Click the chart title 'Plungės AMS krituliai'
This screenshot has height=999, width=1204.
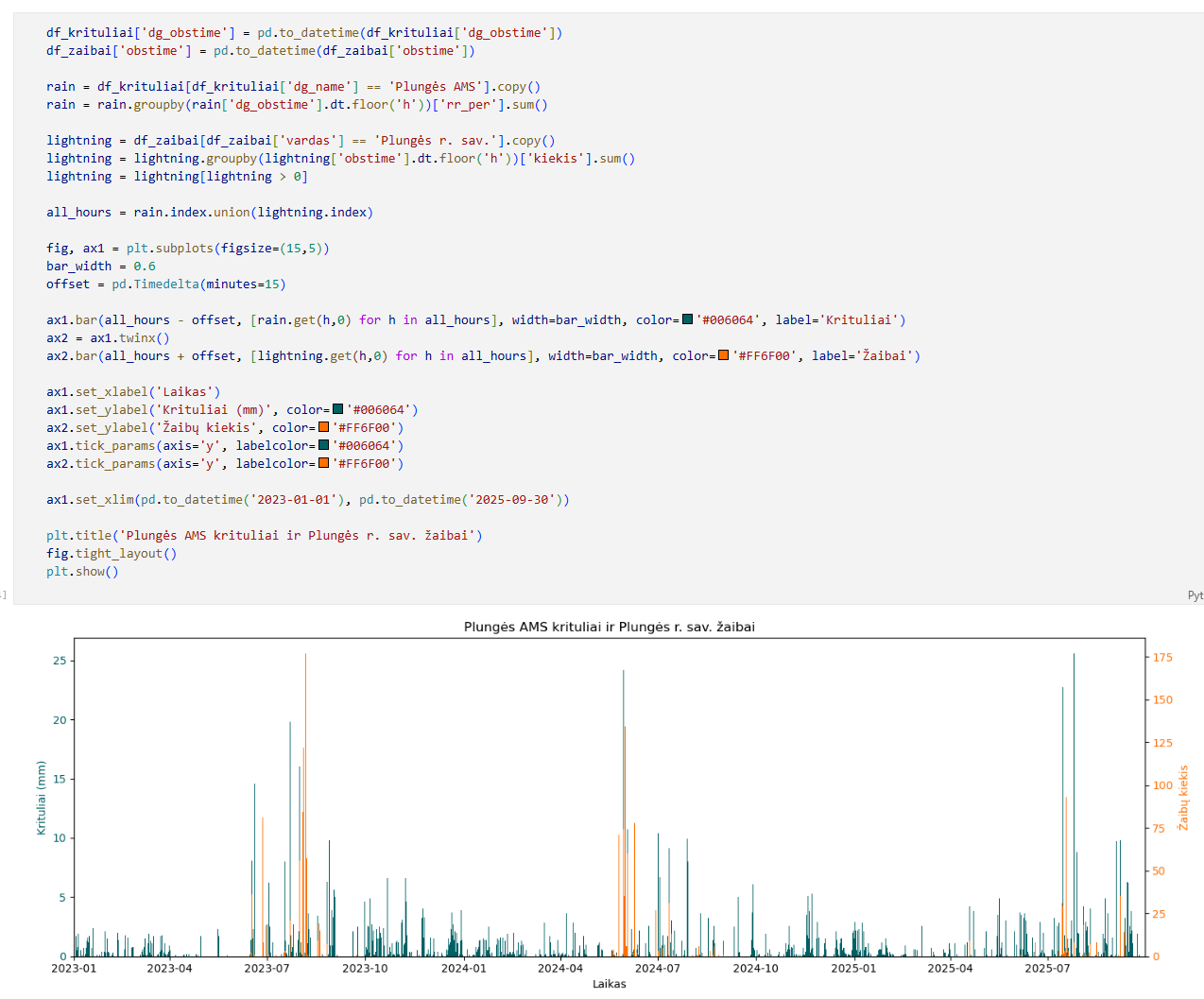tap(609, 627)
